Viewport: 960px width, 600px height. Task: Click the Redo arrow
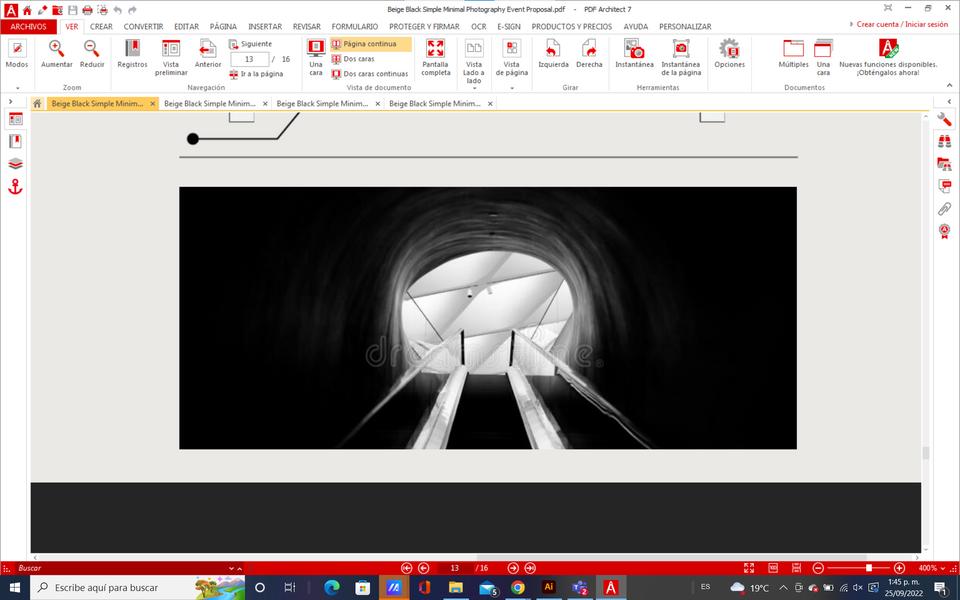tap(132, 10)
